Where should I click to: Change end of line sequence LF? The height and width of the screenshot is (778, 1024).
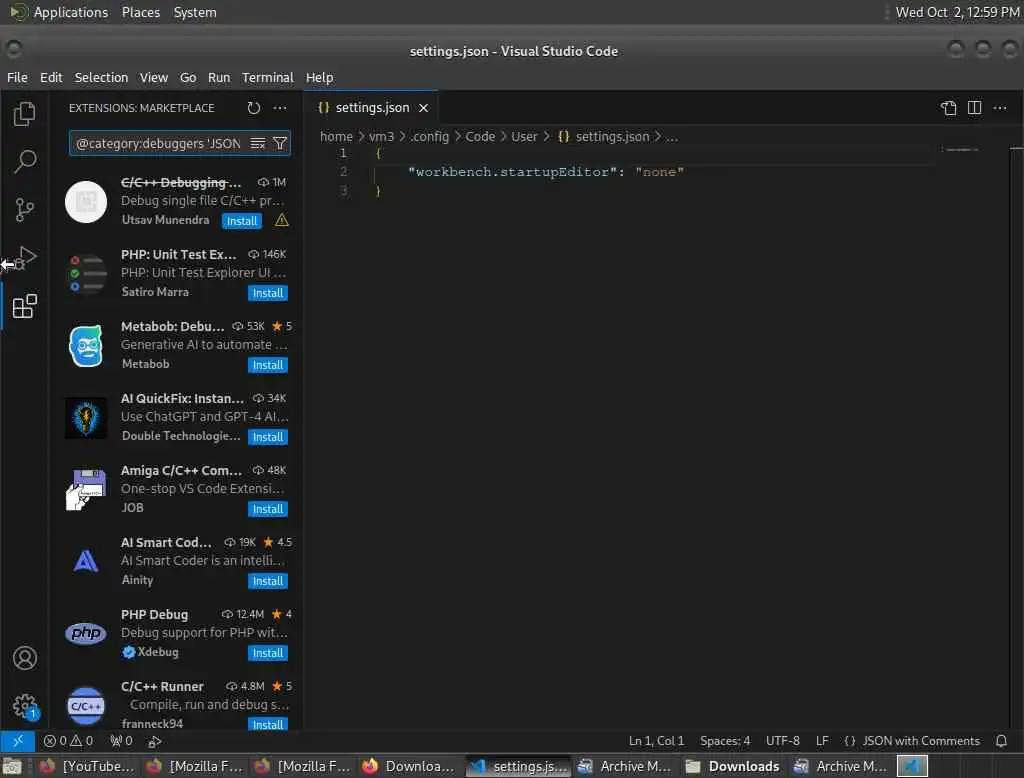pyautogui.click(x=822, y=741)
